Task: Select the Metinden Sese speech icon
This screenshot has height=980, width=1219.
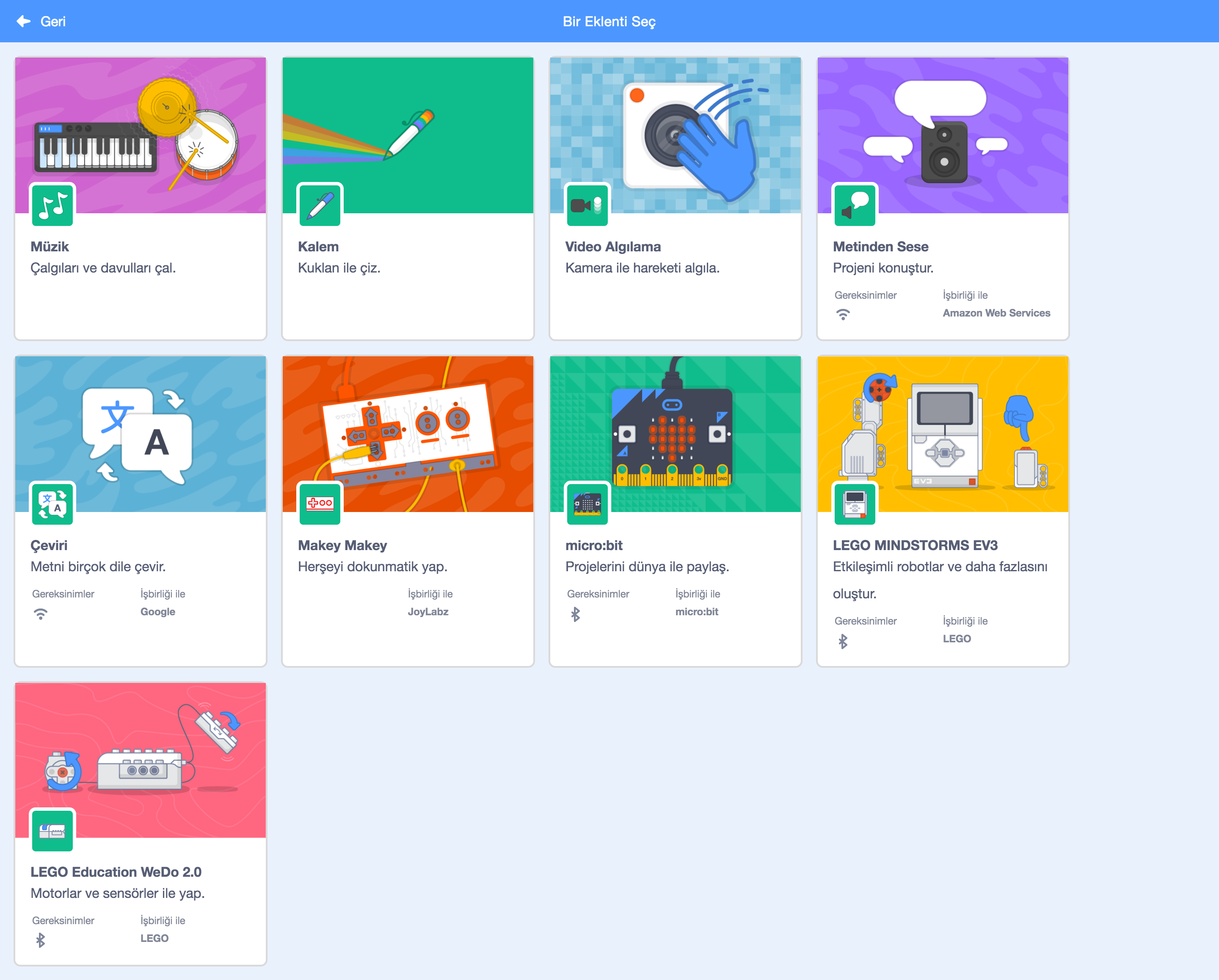Action: tap(855, 205)
